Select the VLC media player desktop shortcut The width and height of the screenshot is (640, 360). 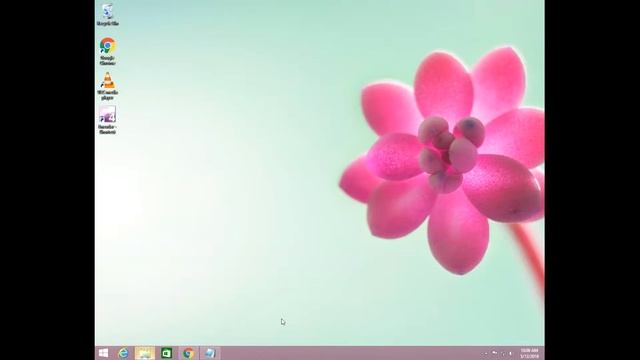point(108,86)
